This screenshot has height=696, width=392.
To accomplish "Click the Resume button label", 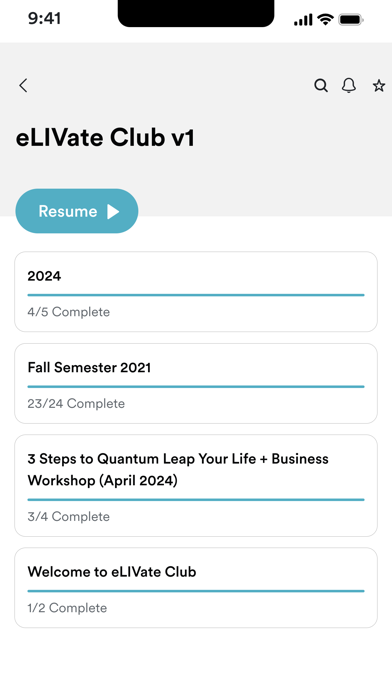I will (67, 211).
